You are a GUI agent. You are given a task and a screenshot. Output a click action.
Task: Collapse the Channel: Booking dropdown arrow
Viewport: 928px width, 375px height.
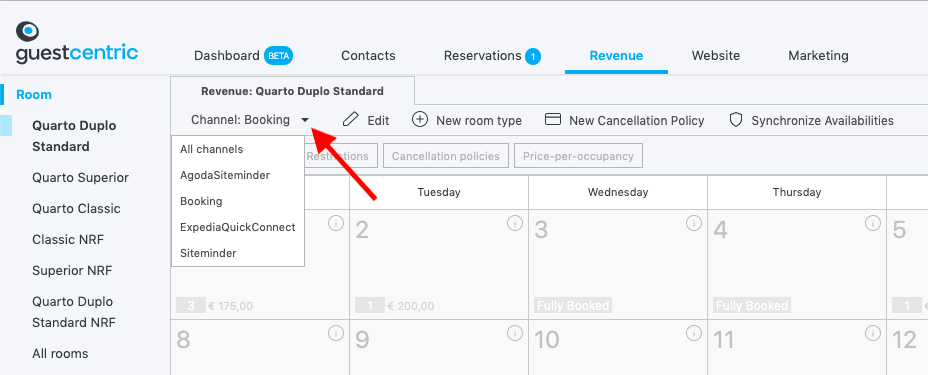[x=305, y=120]
